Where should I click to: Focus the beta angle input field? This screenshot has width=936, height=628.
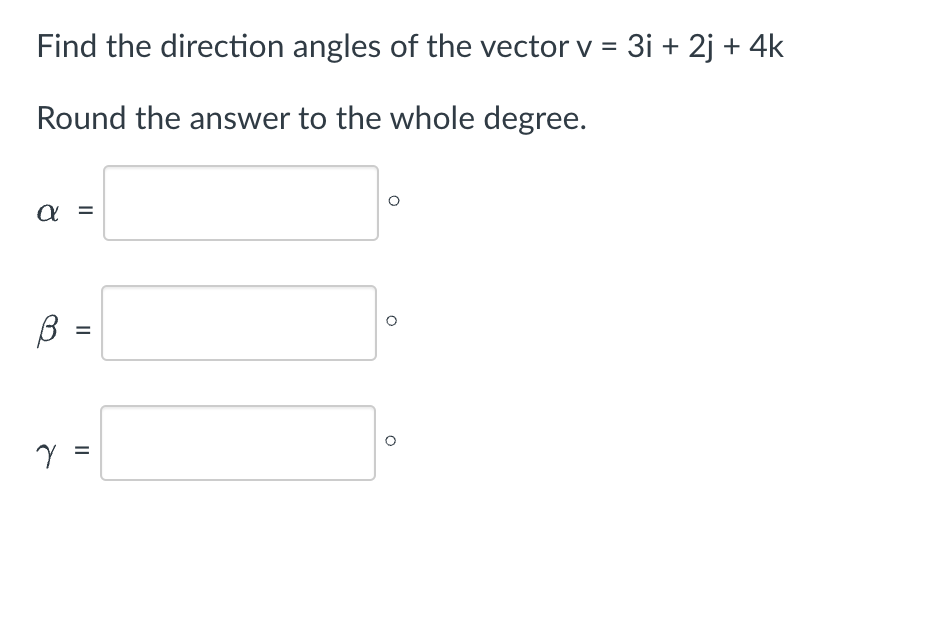[239, 323]
